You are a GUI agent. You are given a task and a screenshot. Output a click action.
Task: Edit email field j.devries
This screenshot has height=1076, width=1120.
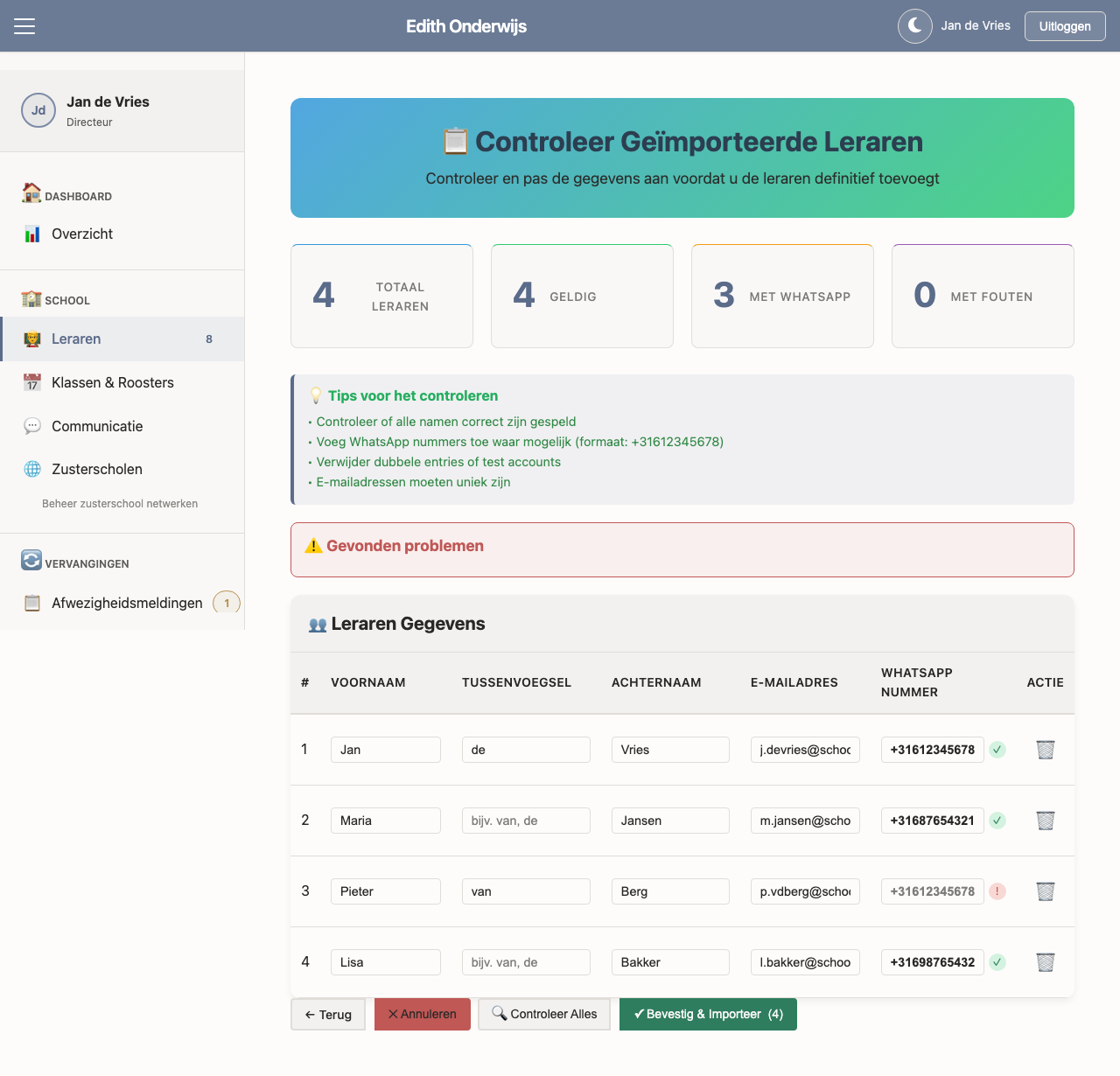pyautogui.click(x=805, y=750)
